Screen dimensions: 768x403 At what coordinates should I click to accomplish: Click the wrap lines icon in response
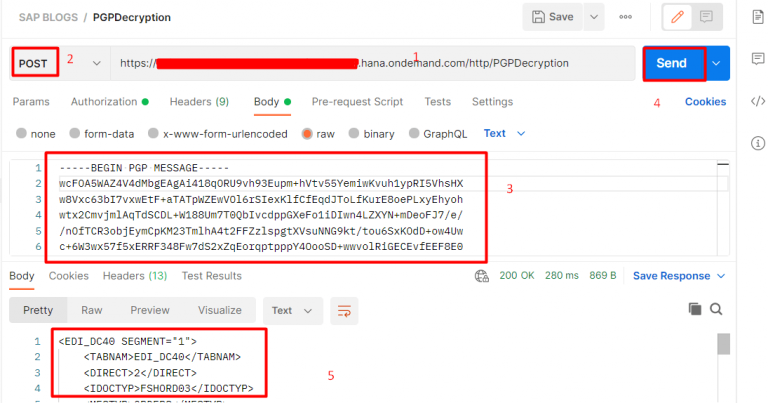(x=343, y=310)
